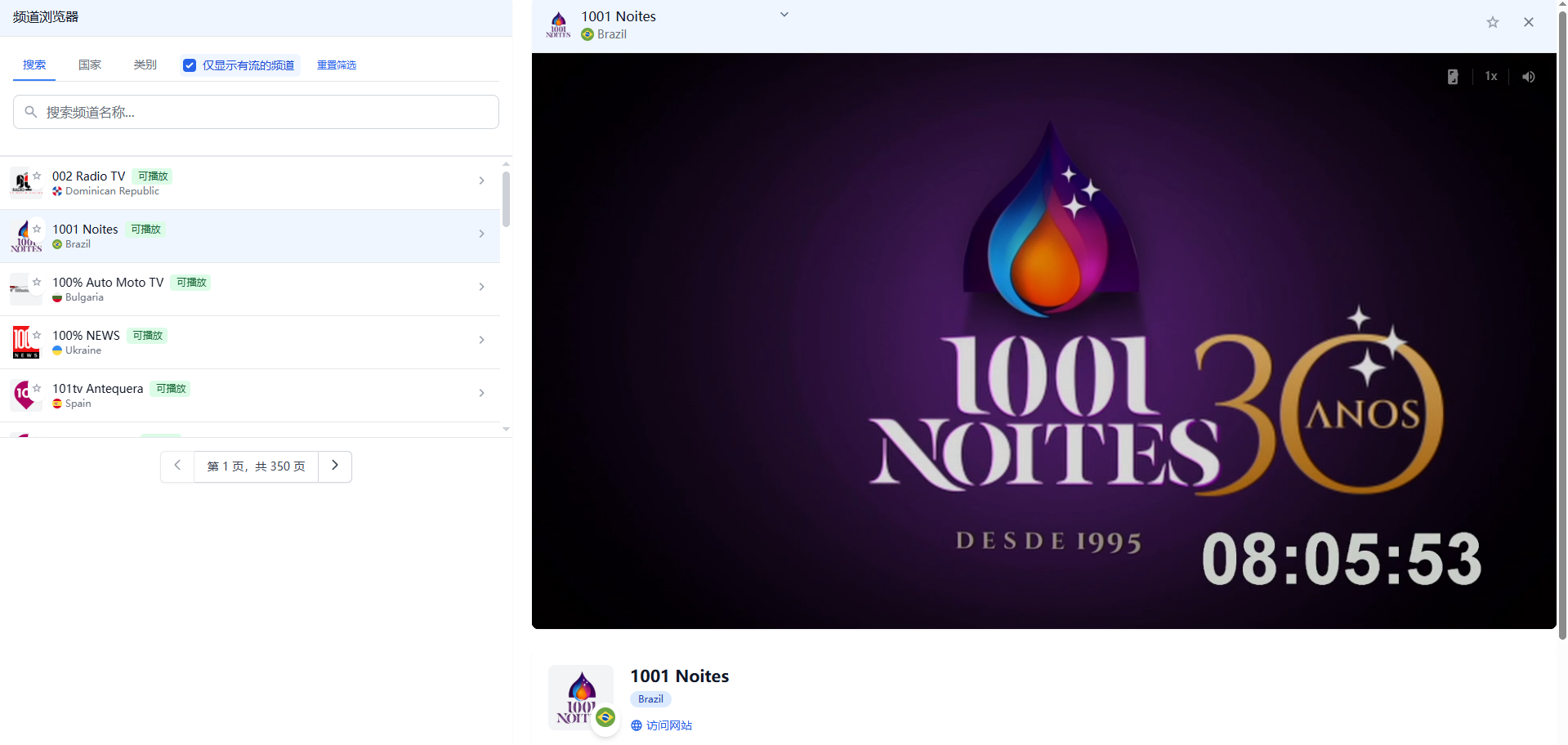Switch to the 国家 tab
Image resolution: width=1568 pixels, height=745 pixels.
(x=90, y=65)
